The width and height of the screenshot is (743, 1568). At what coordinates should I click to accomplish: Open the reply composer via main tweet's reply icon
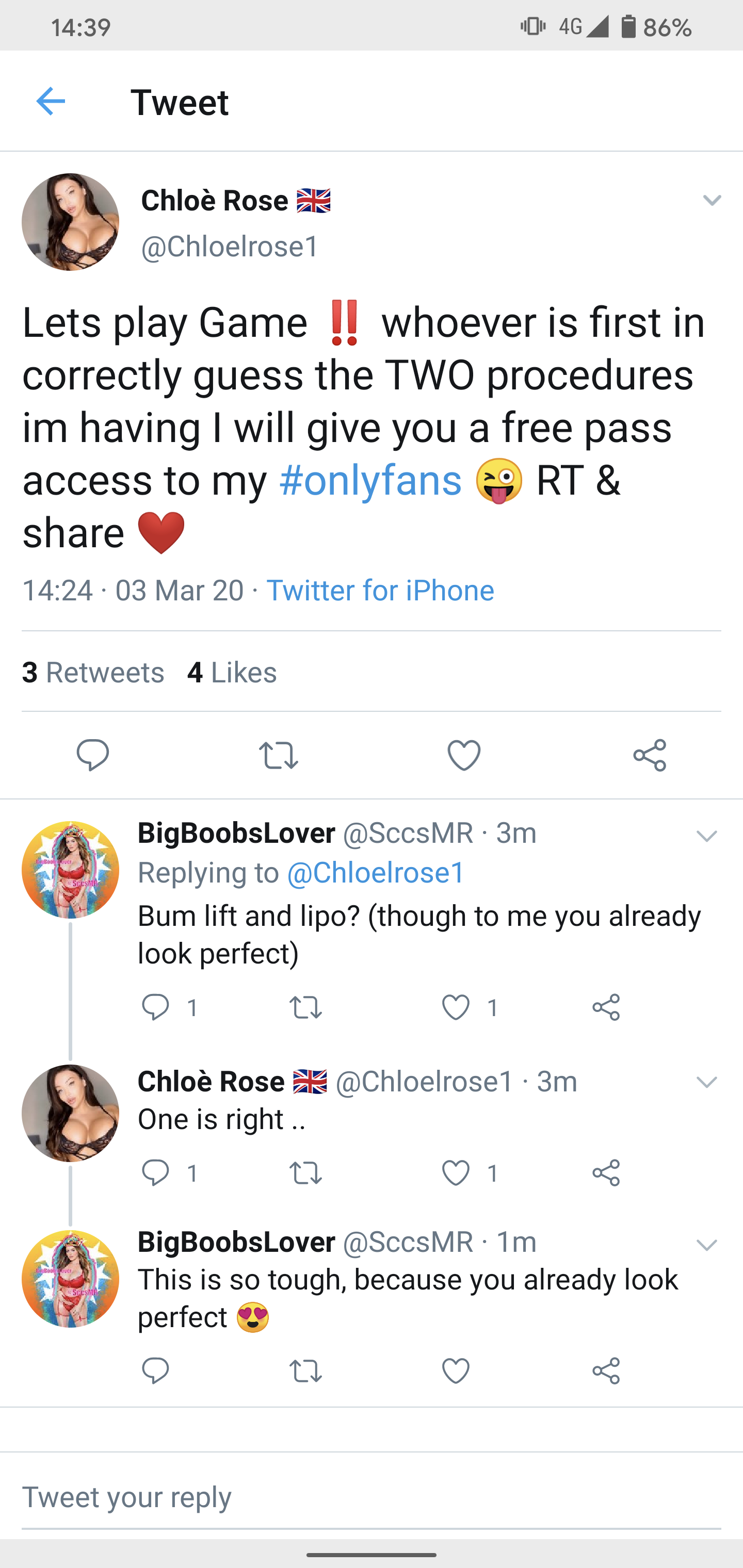tap(92, 756)
